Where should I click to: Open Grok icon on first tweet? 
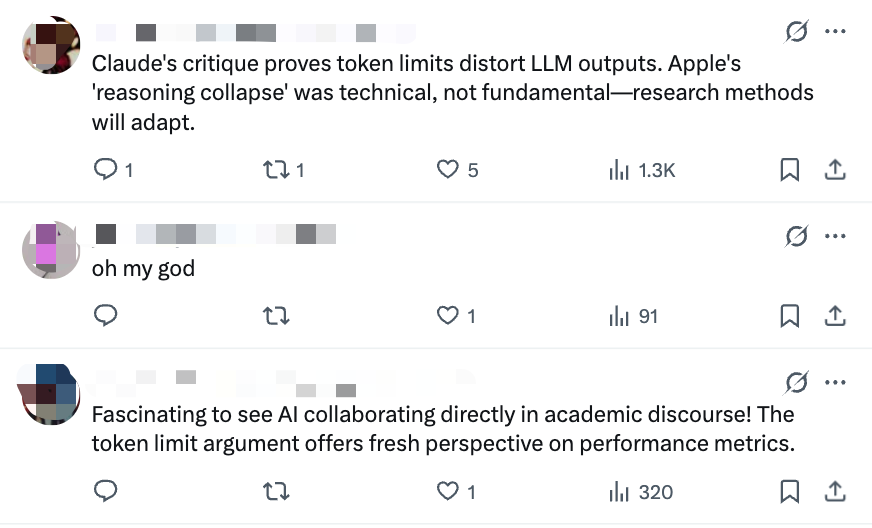797,32
